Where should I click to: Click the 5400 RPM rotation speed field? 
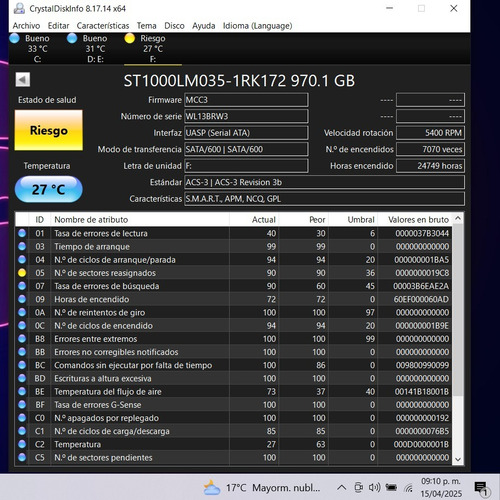pyautogui.click(x=430, y=133)
